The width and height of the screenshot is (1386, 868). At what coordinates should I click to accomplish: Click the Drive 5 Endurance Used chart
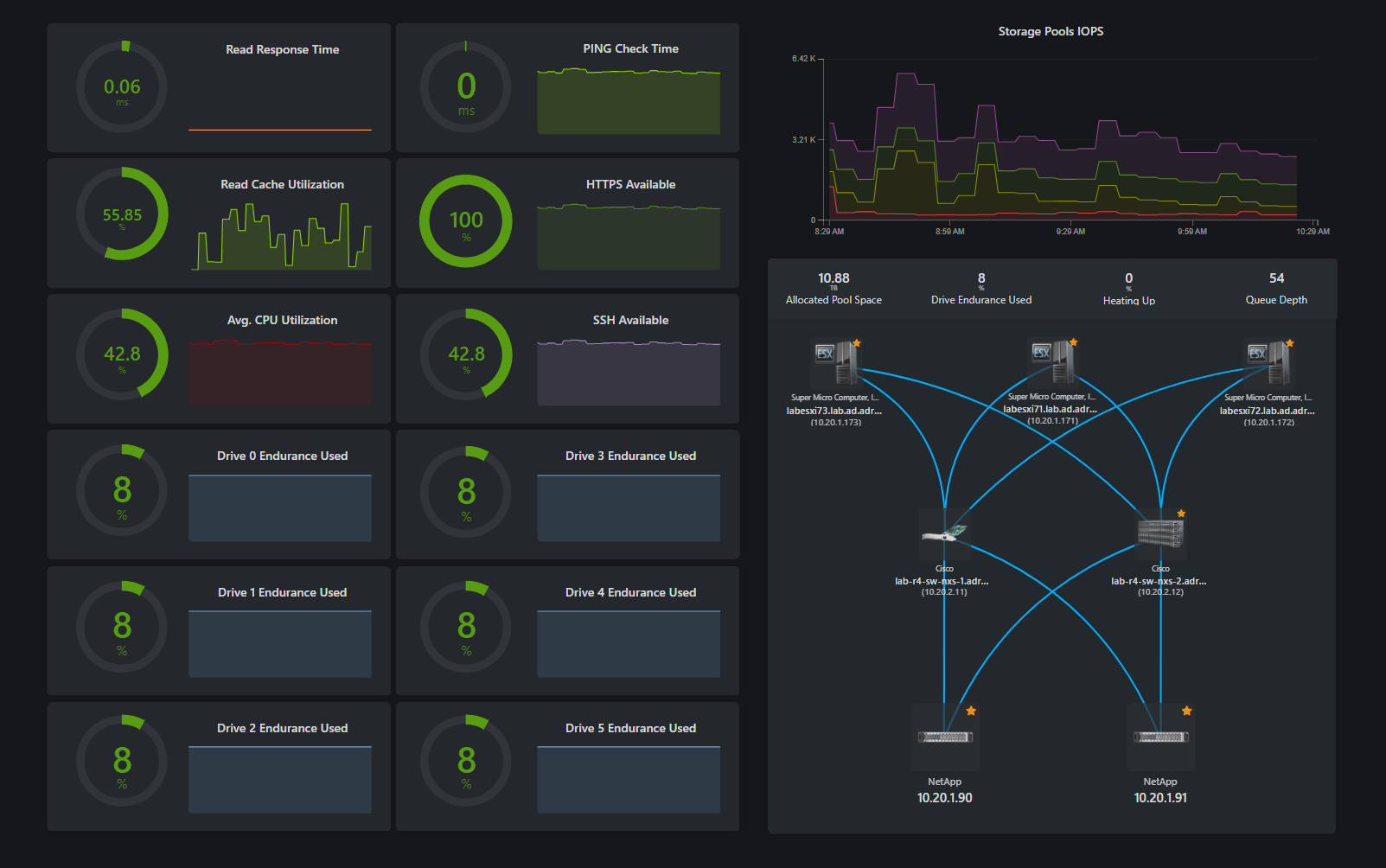point(629,780)
